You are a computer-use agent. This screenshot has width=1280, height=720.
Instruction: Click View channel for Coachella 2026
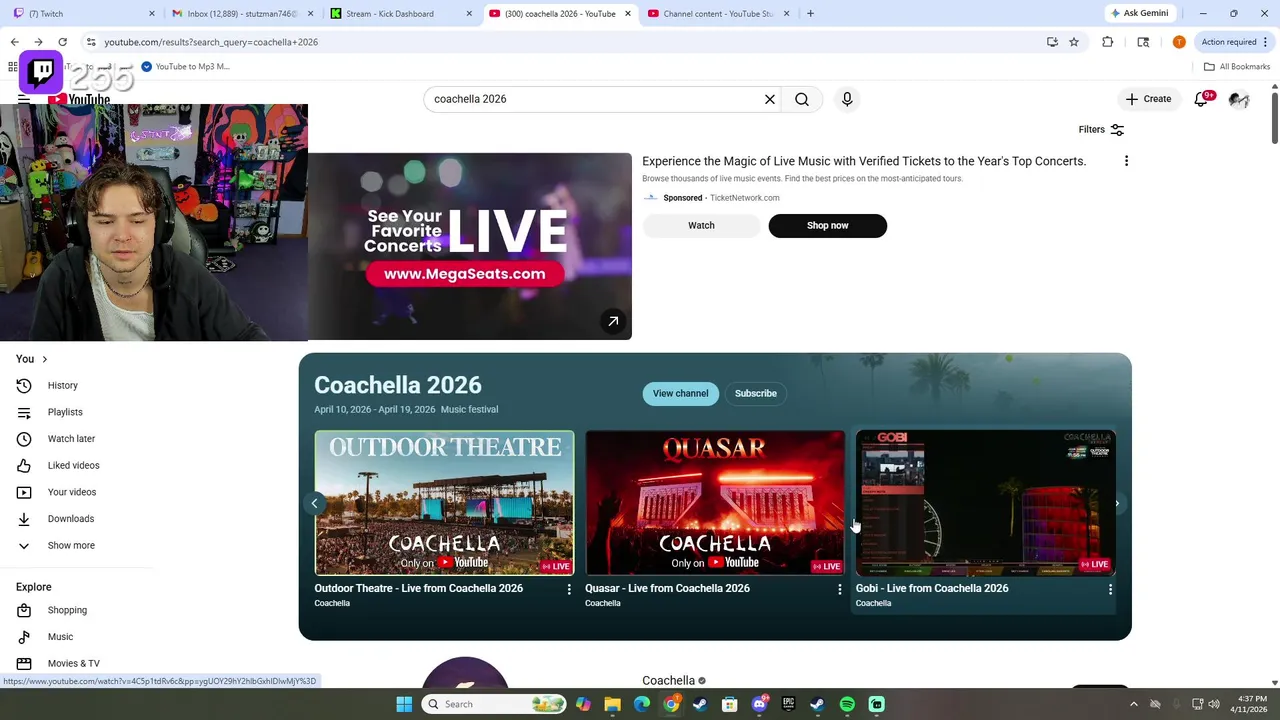click(x=680, y=394)
